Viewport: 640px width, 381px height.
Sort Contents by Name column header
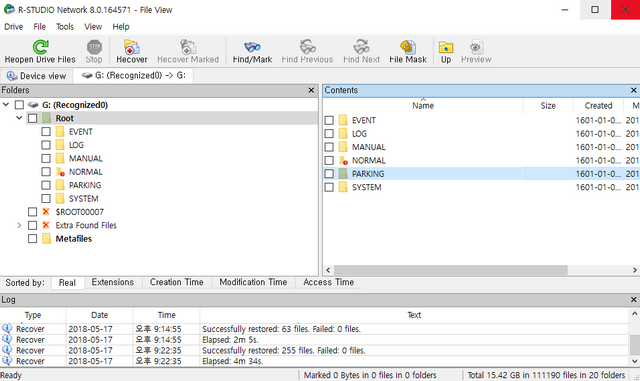[423, 106]
